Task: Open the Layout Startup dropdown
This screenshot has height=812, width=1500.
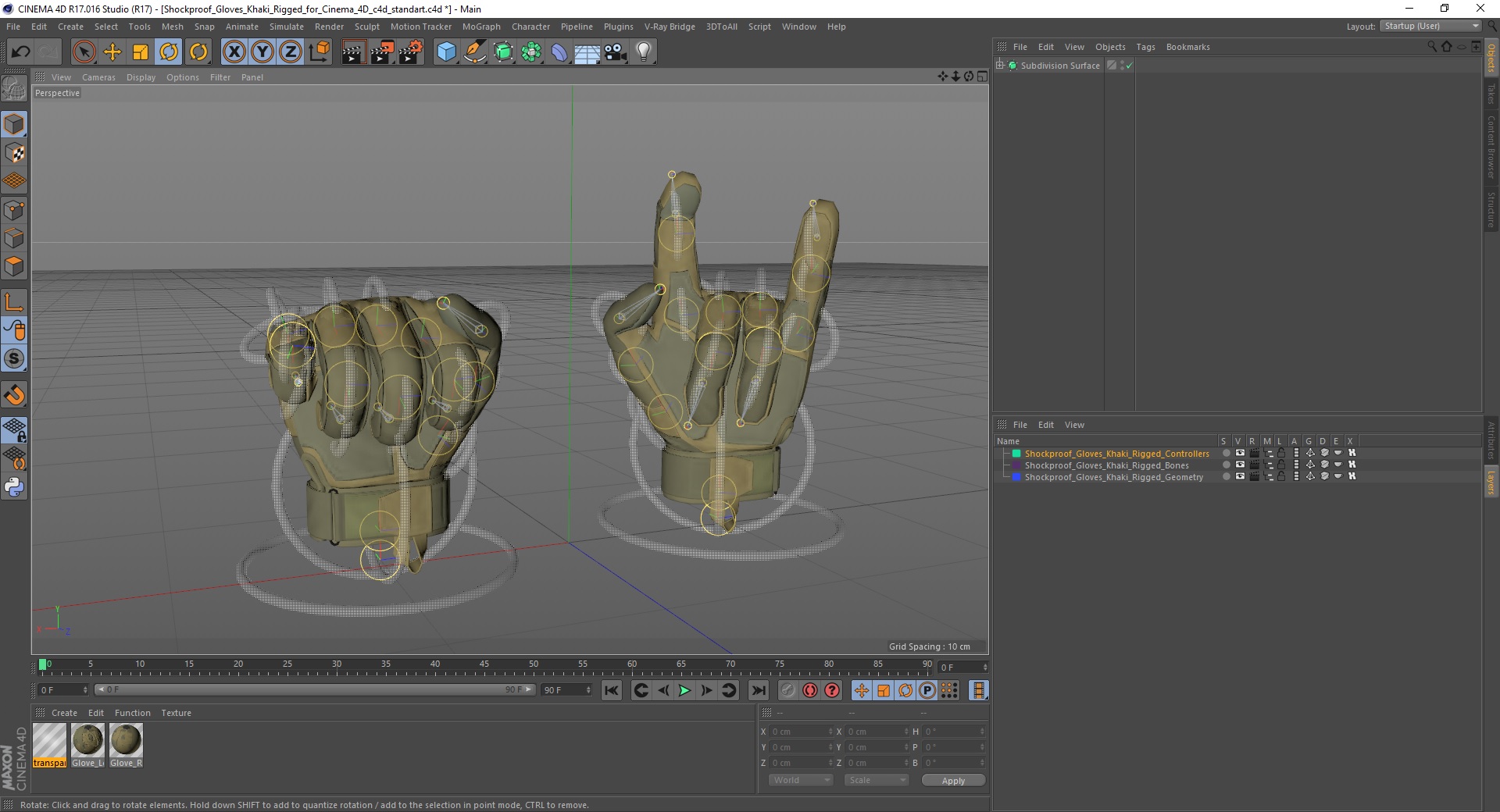Action: click(1431, 26)
